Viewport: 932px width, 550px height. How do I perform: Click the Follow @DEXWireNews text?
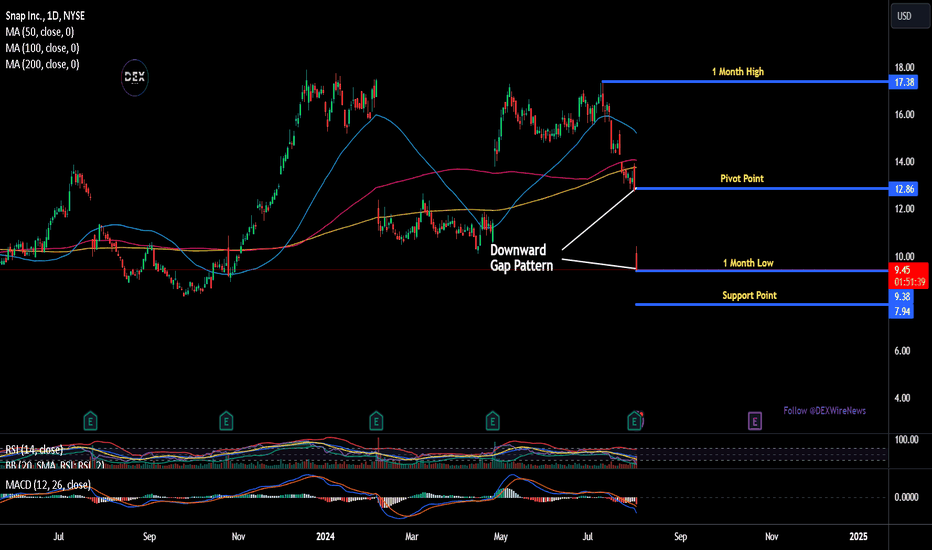pos(824,411)
